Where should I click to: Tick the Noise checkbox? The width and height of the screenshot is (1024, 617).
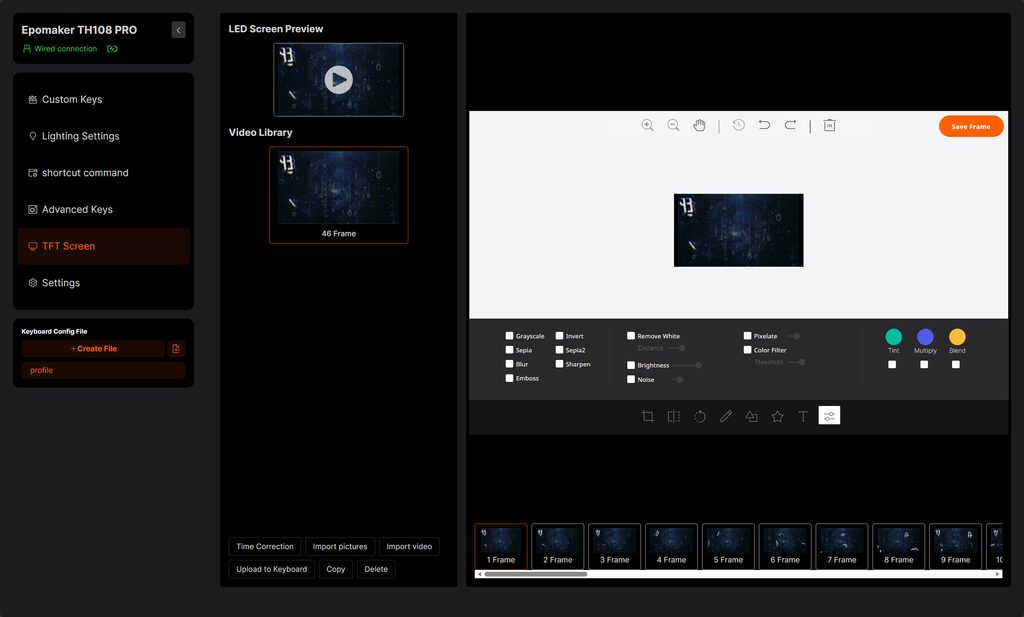tap(631, 379)
